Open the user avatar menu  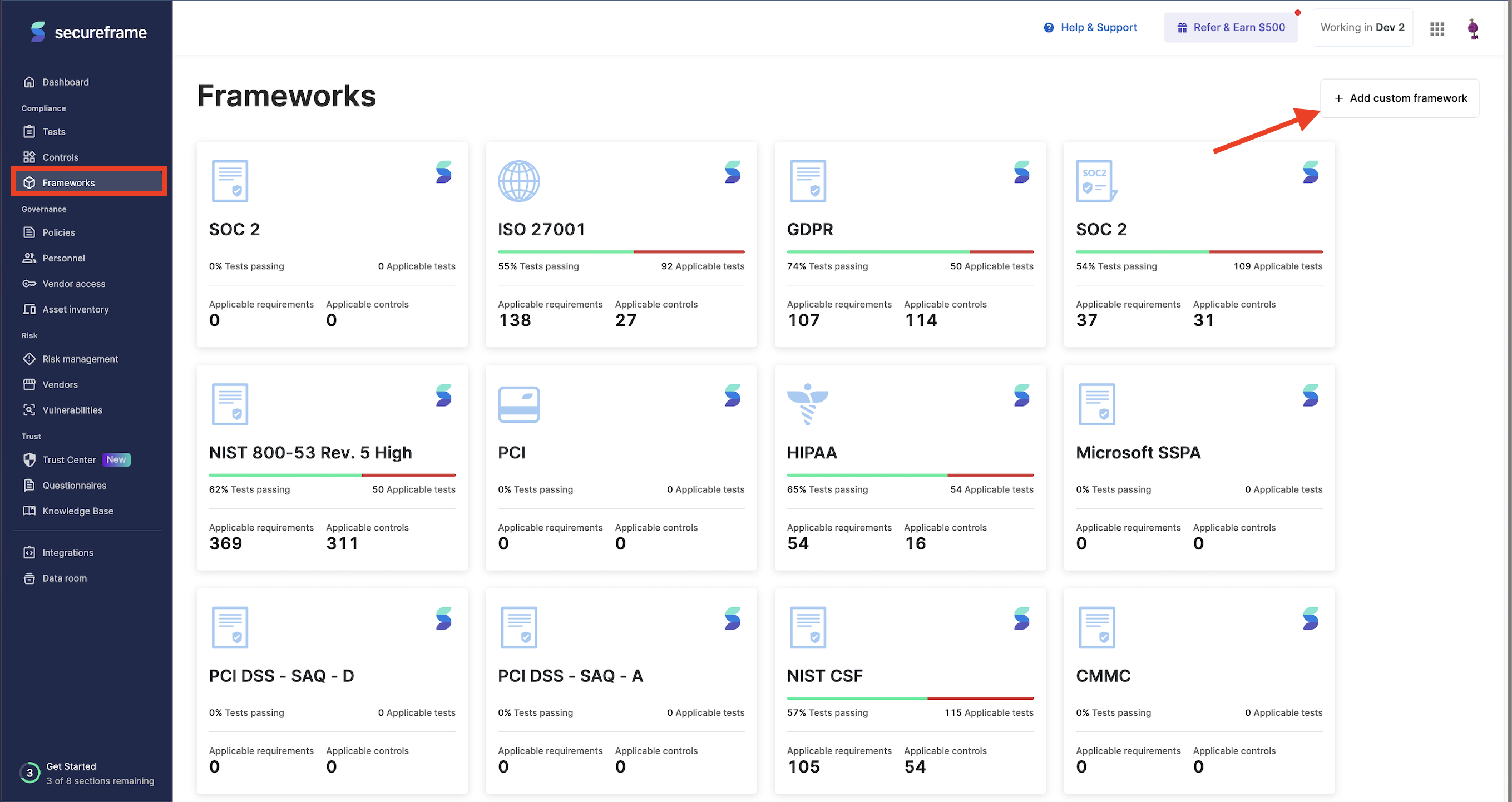click(x=1473, y=28)
